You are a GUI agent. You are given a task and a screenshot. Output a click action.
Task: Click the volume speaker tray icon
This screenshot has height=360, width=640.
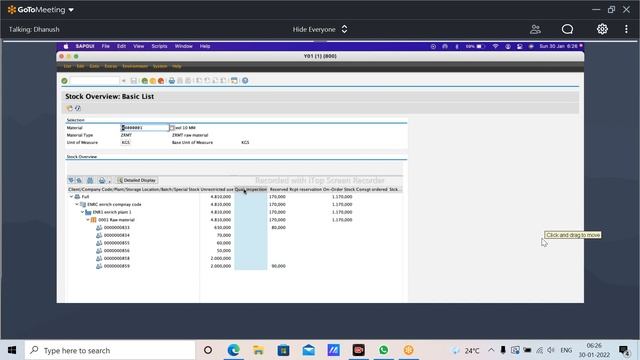pos(551,350)
